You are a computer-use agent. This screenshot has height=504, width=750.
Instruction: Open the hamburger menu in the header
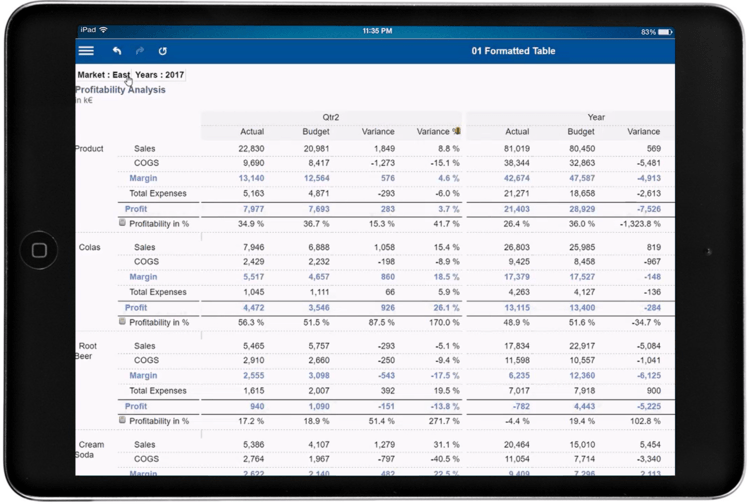86,51
